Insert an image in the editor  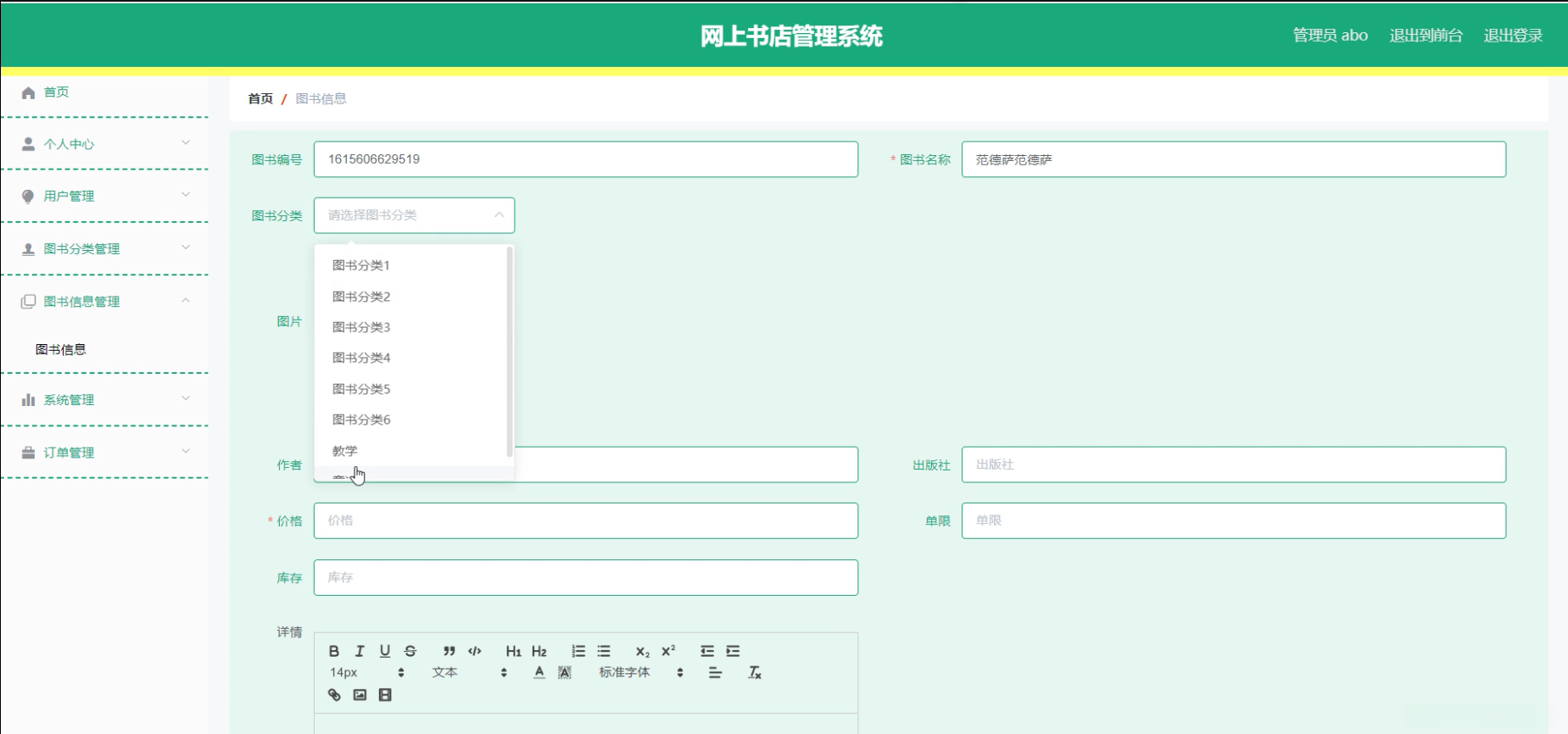(x=360, y=695)
